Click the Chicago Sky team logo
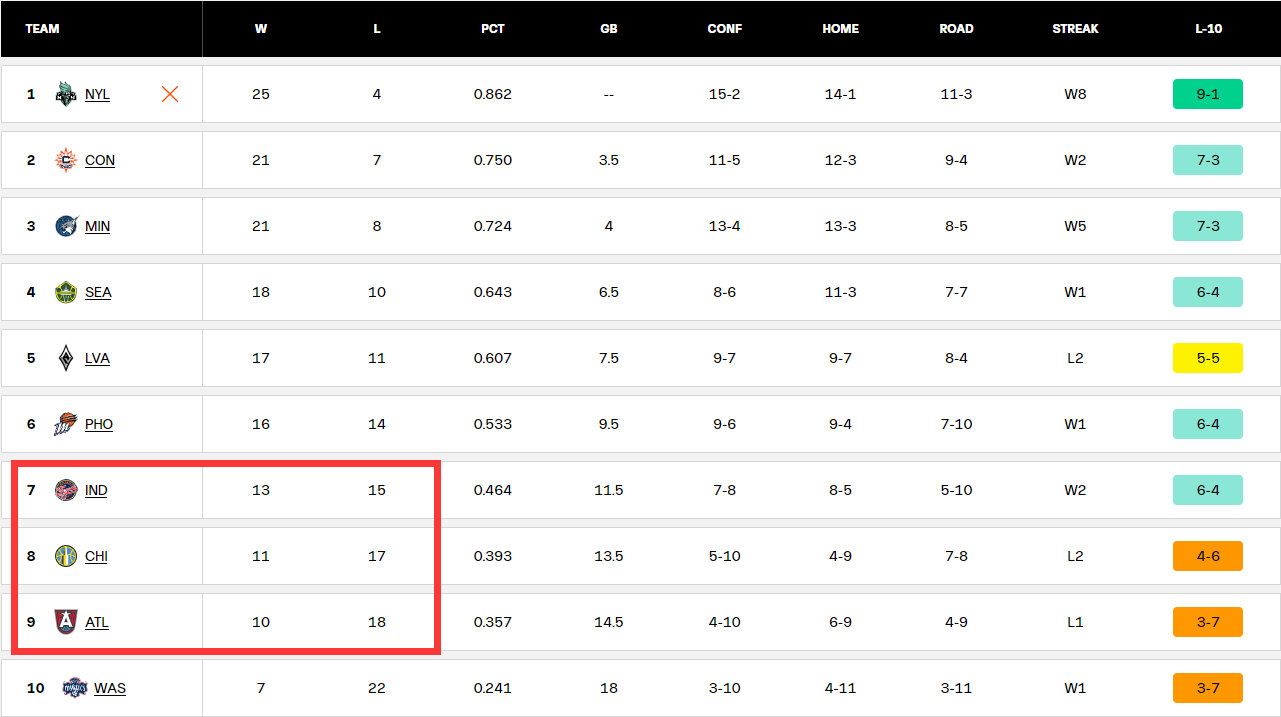1281x717 pixels. (66, 556)
